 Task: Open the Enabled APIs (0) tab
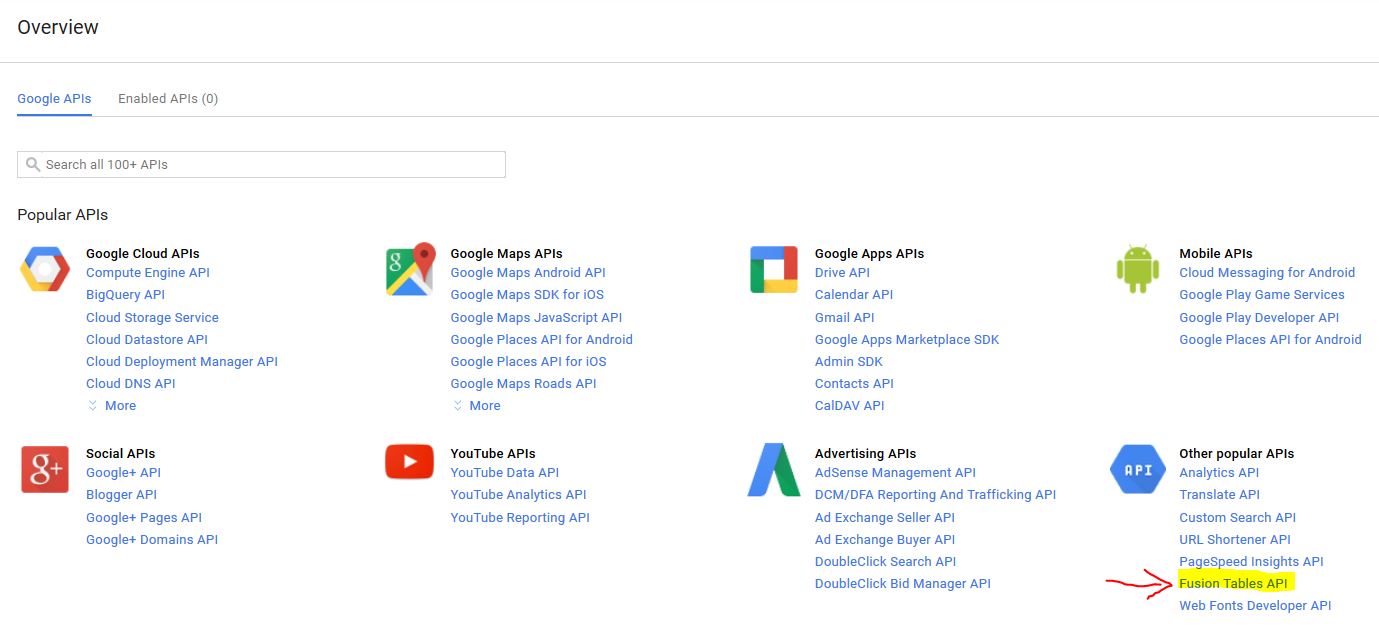[168, 99]
